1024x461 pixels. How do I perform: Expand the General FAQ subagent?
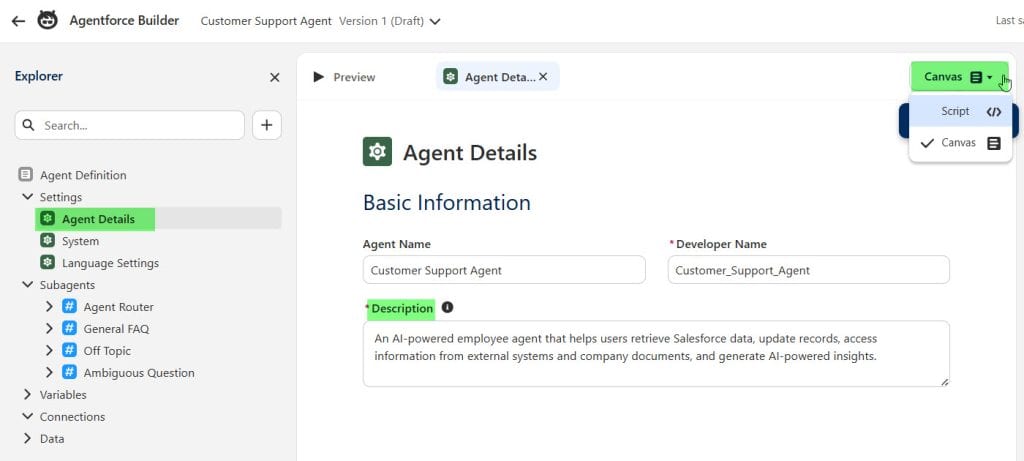point(49,328)
